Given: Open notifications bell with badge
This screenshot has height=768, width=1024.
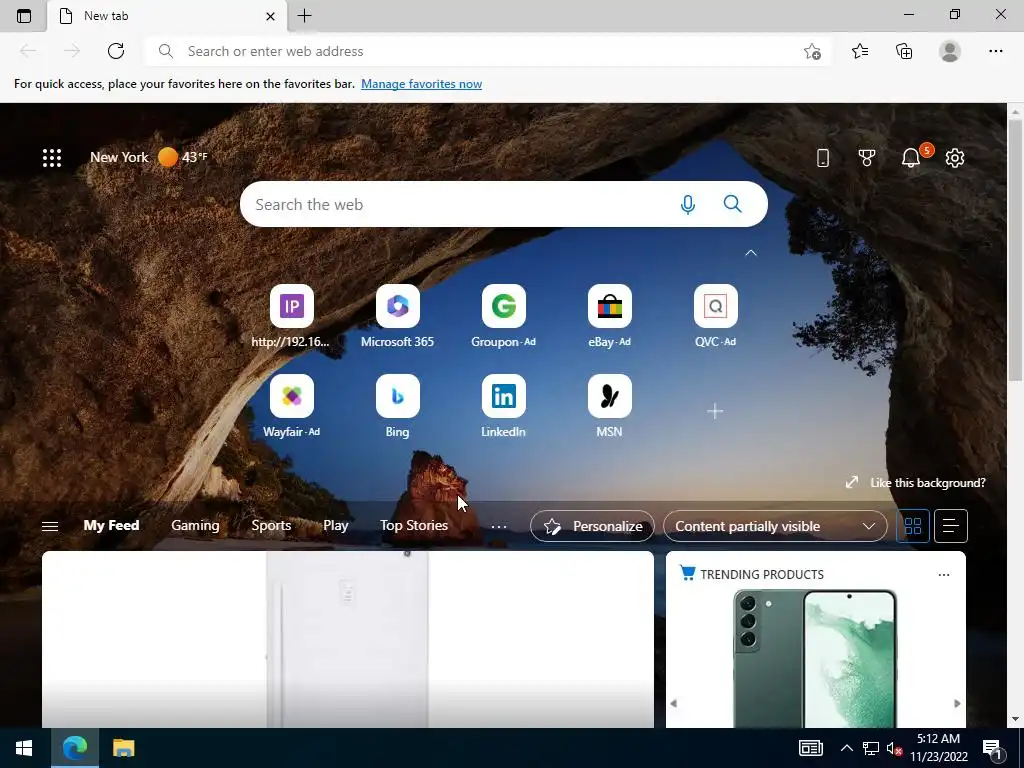Looking at the screenshot, I should click(x=913, y=157).
